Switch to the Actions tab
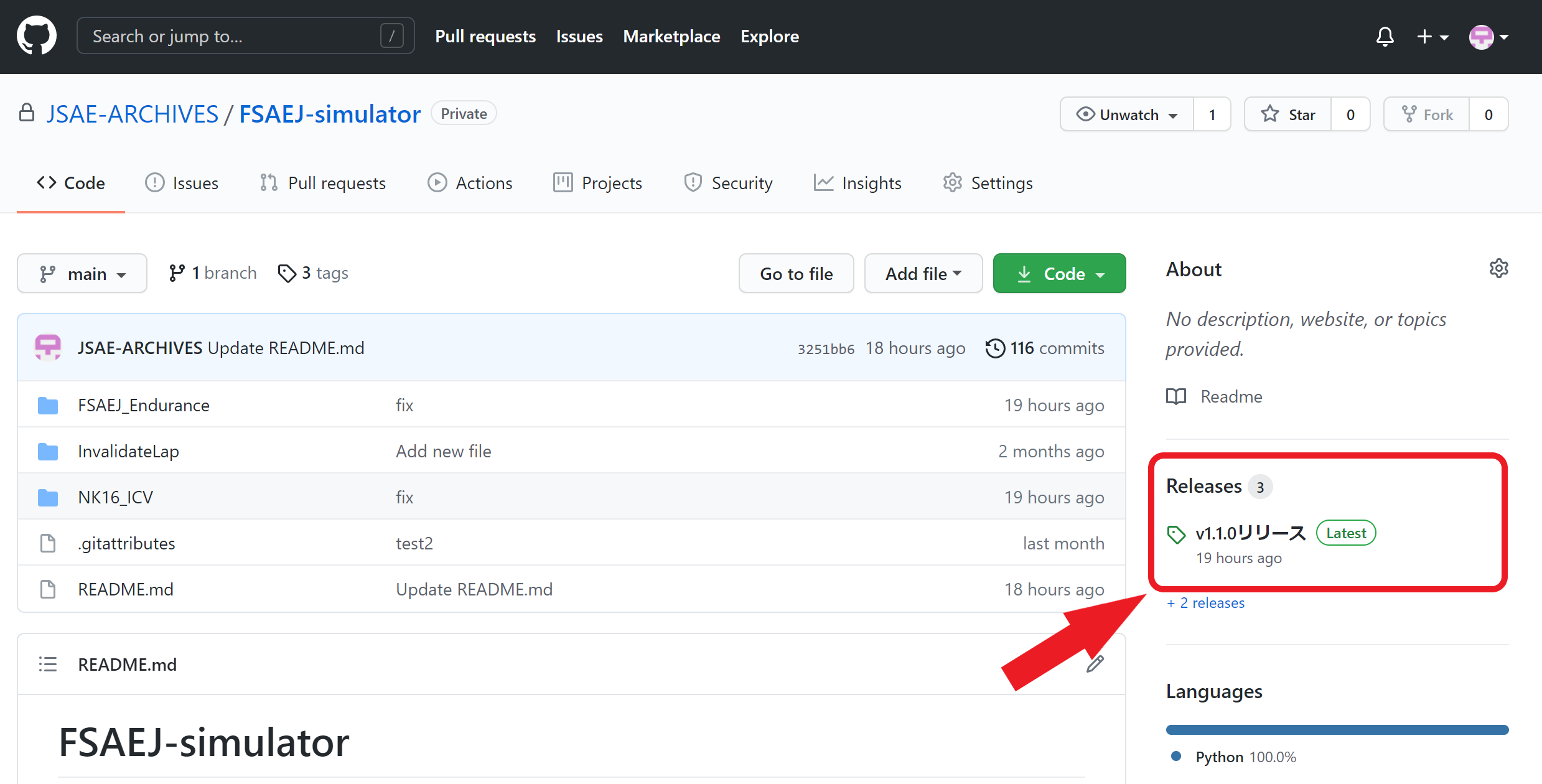Screen dimensions: 1542x784 pos(470,183)
